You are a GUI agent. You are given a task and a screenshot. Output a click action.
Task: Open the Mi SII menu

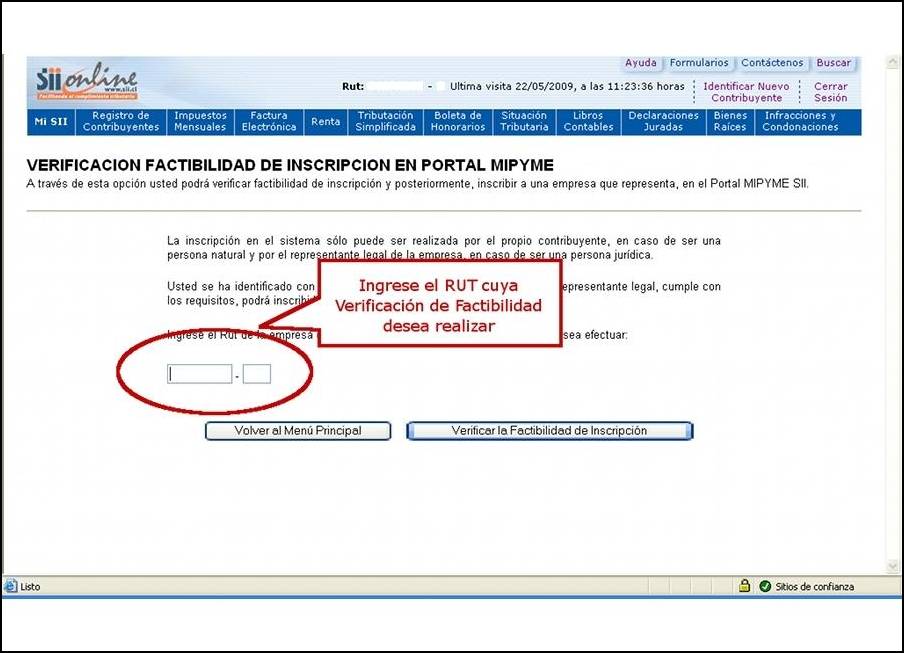tap(51, 122)
